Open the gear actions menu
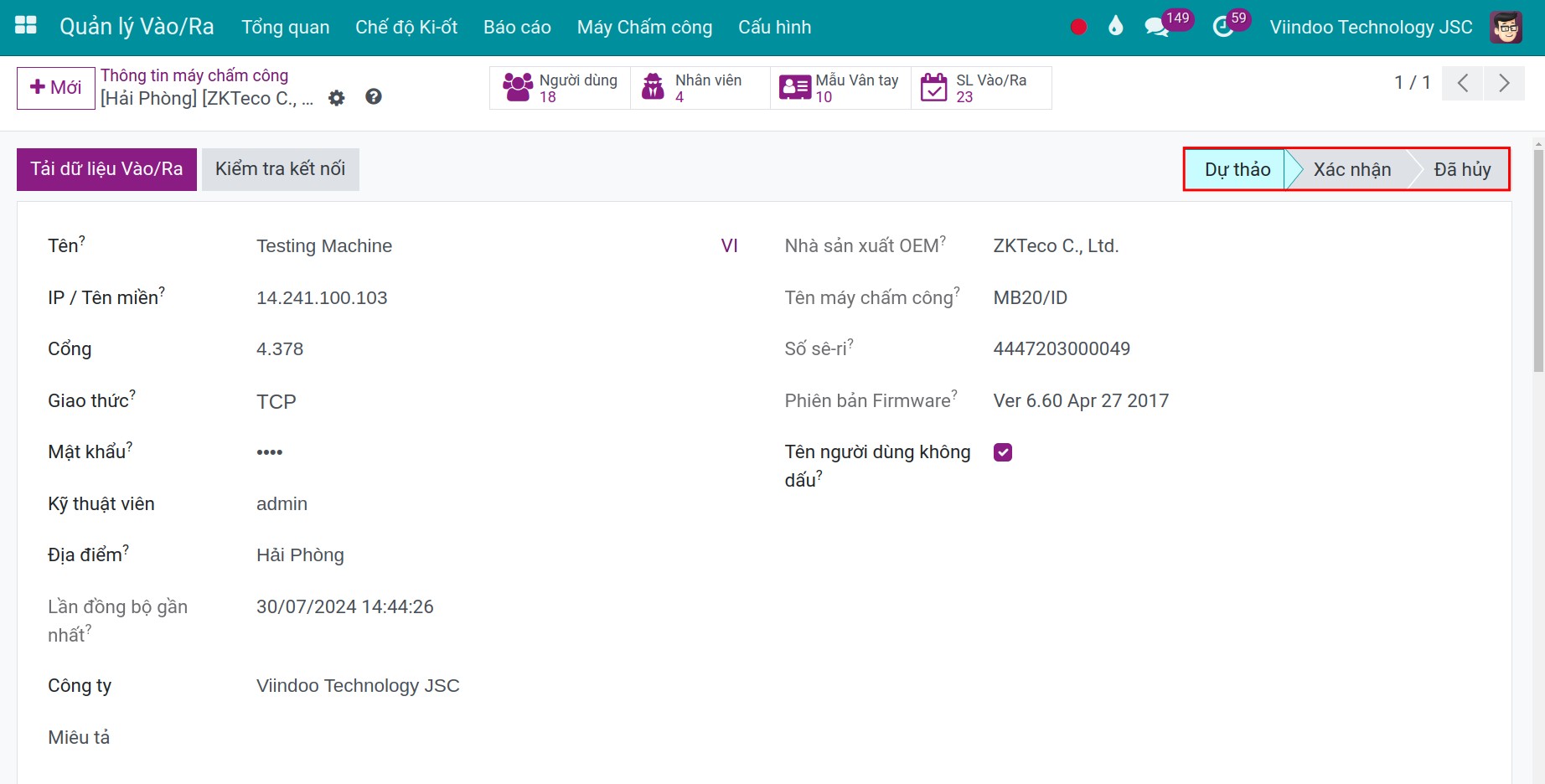This screenshot has width=1545, height=784. tap(337, 98)
